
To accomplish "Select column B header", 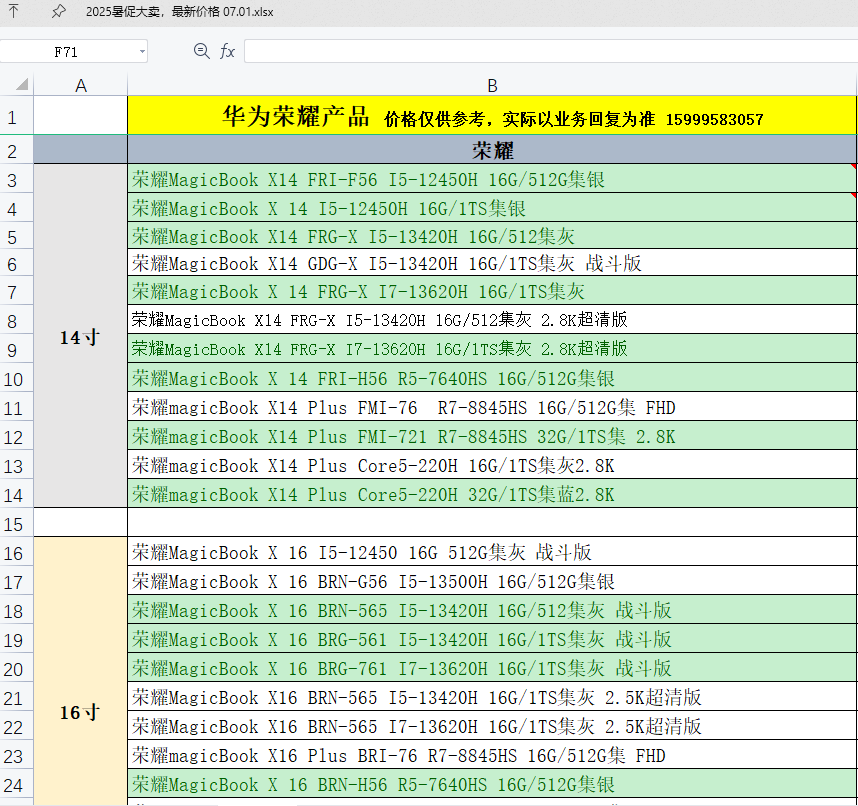I will pyautogui.click(x=492, y=86).
